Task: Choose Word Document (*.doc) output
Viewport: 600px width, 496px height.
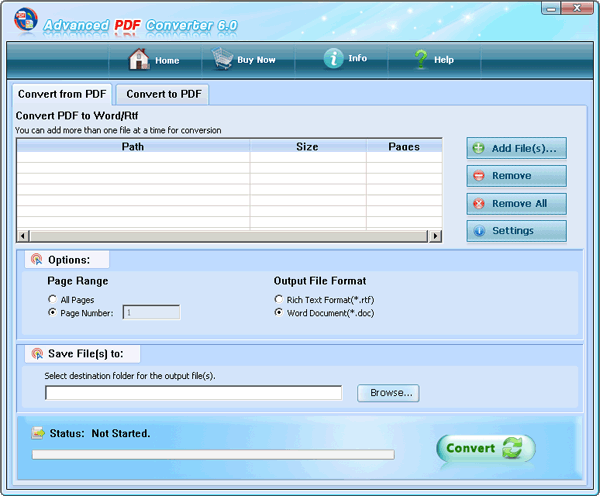Action: [279, 313]
